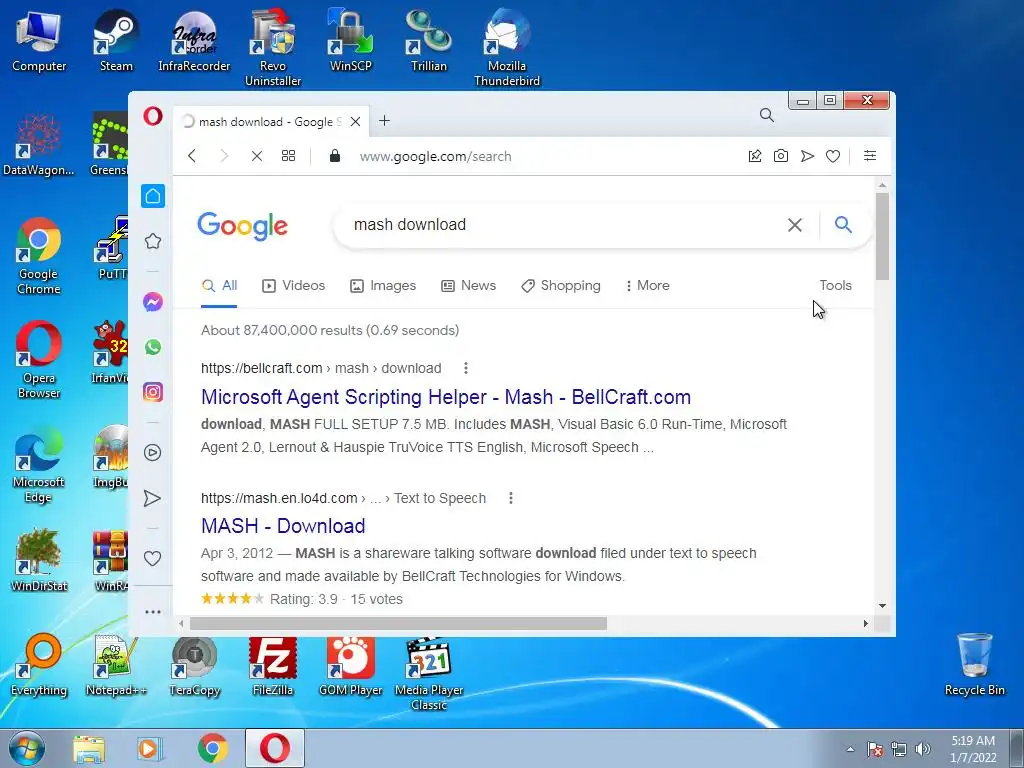Open Instagram in the Opera sidebar

[153, 392]
